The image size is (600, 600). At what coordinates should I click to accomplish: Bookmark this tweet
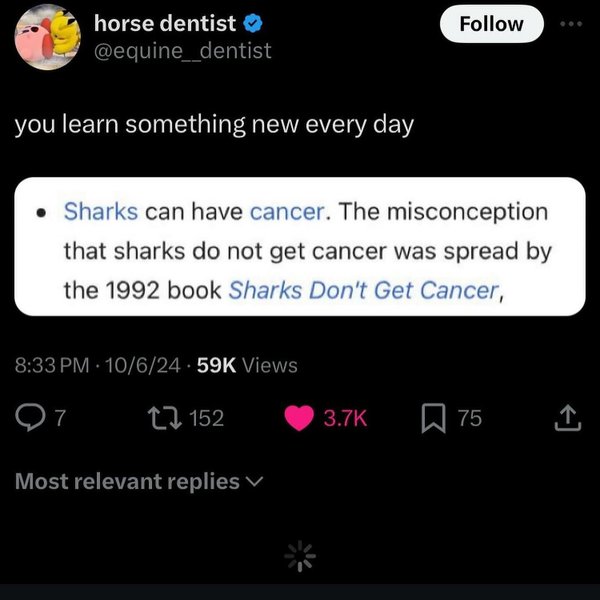coord(434,418)
